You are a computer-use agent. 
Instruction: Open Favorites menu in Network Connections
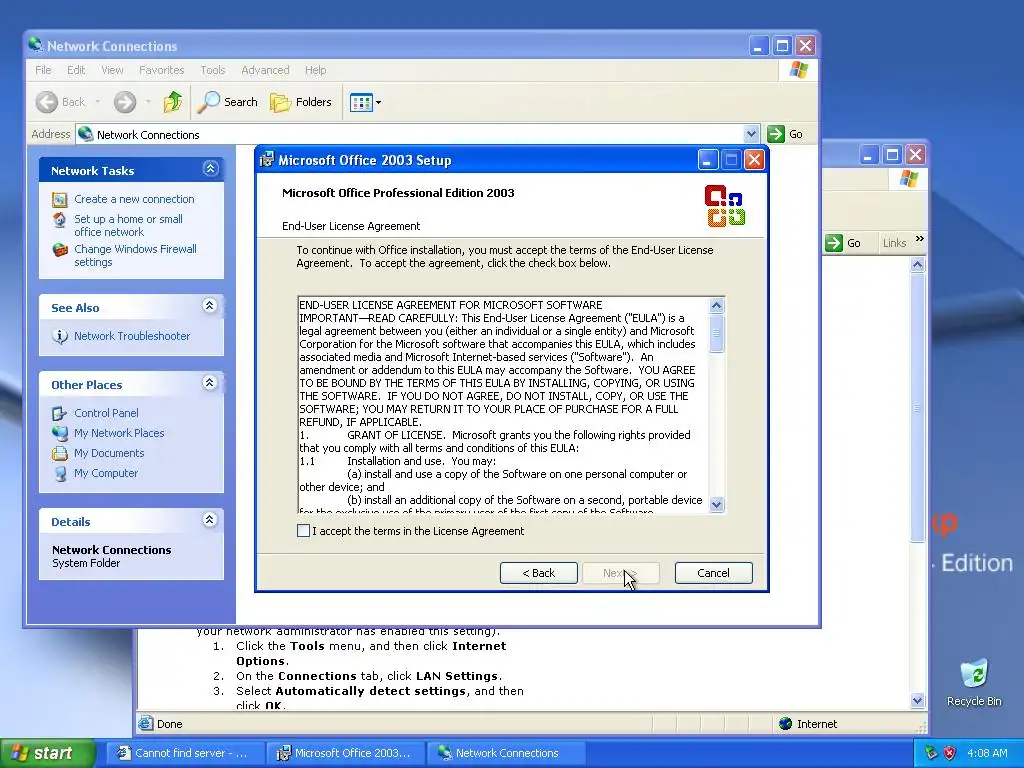point(161,70)
